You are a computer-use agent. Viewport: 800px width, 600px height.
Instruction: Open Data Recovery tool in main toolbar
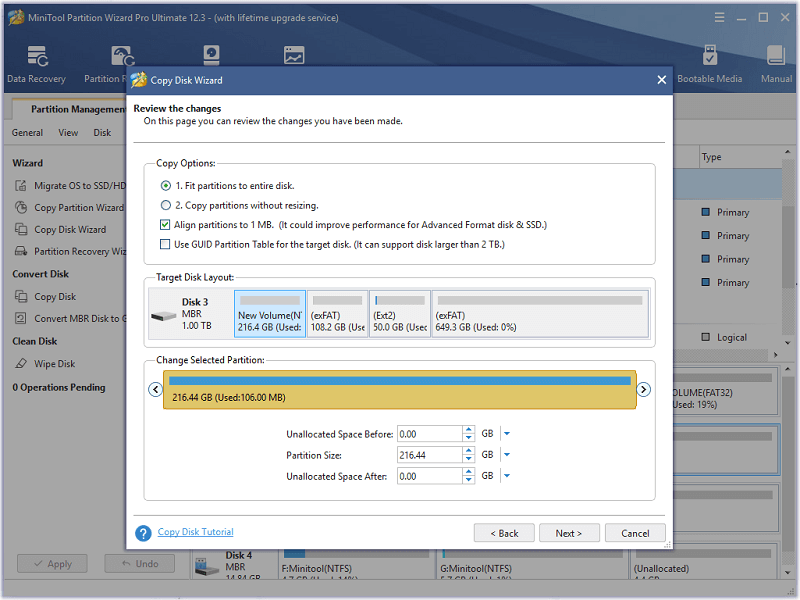pyautogui.click(x=37, y=64)
